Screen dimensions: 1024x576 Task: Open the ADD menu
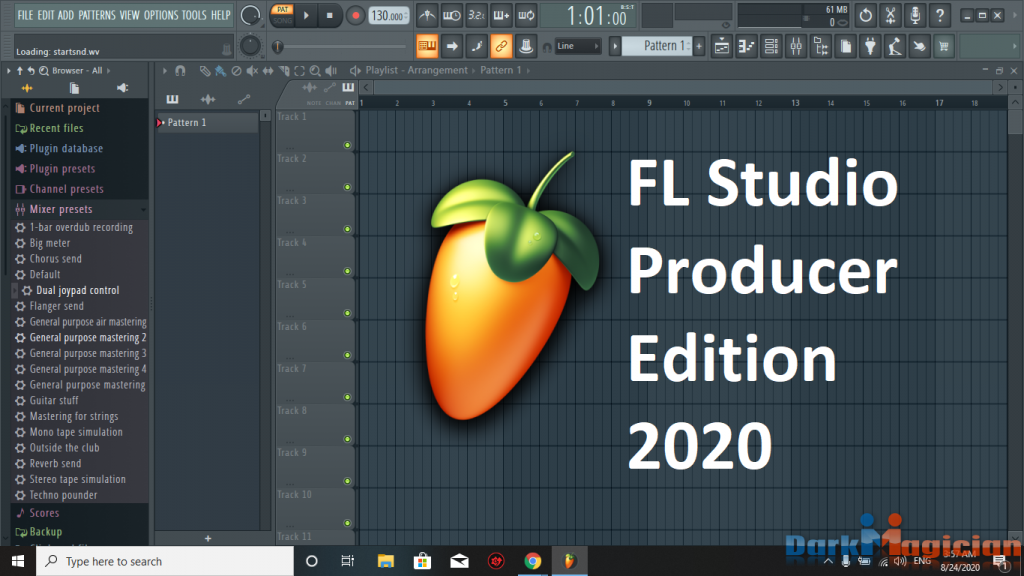(x=66, y=15)
